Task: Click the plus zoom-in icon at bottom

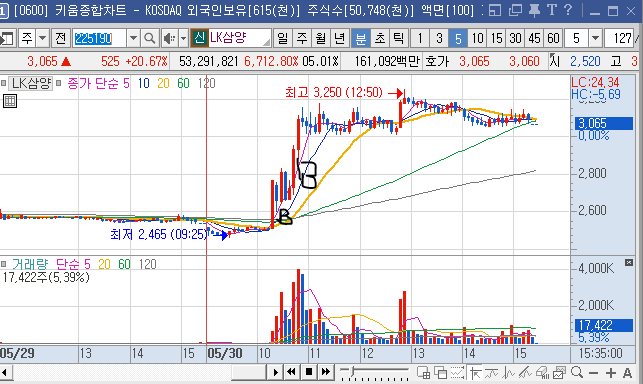Action: (610, 373)
